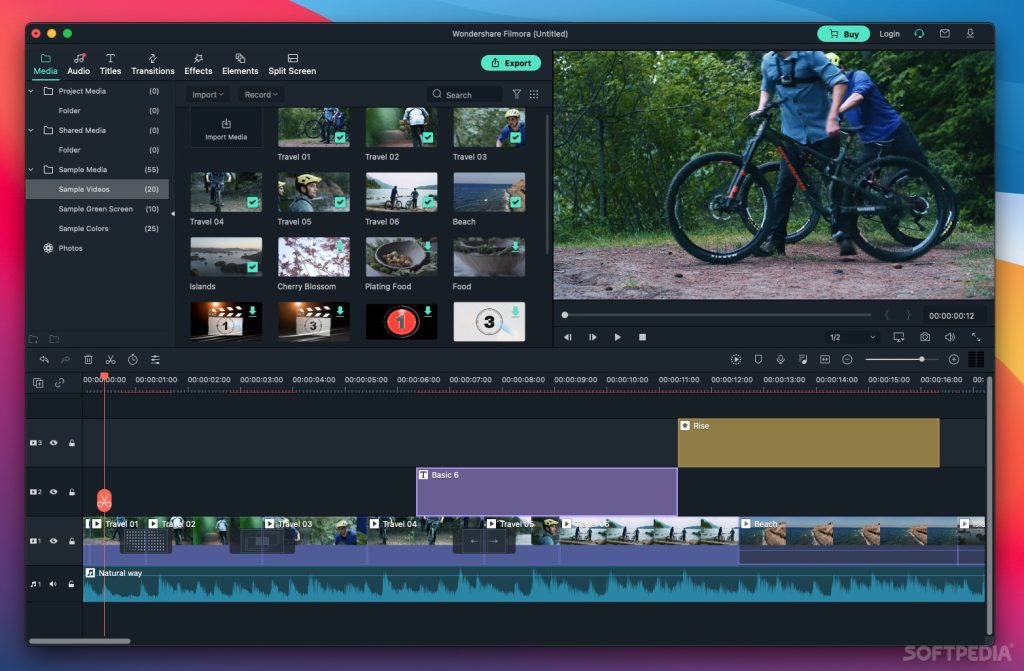
Task: Click in the media Search field
Action: (466, 95)
